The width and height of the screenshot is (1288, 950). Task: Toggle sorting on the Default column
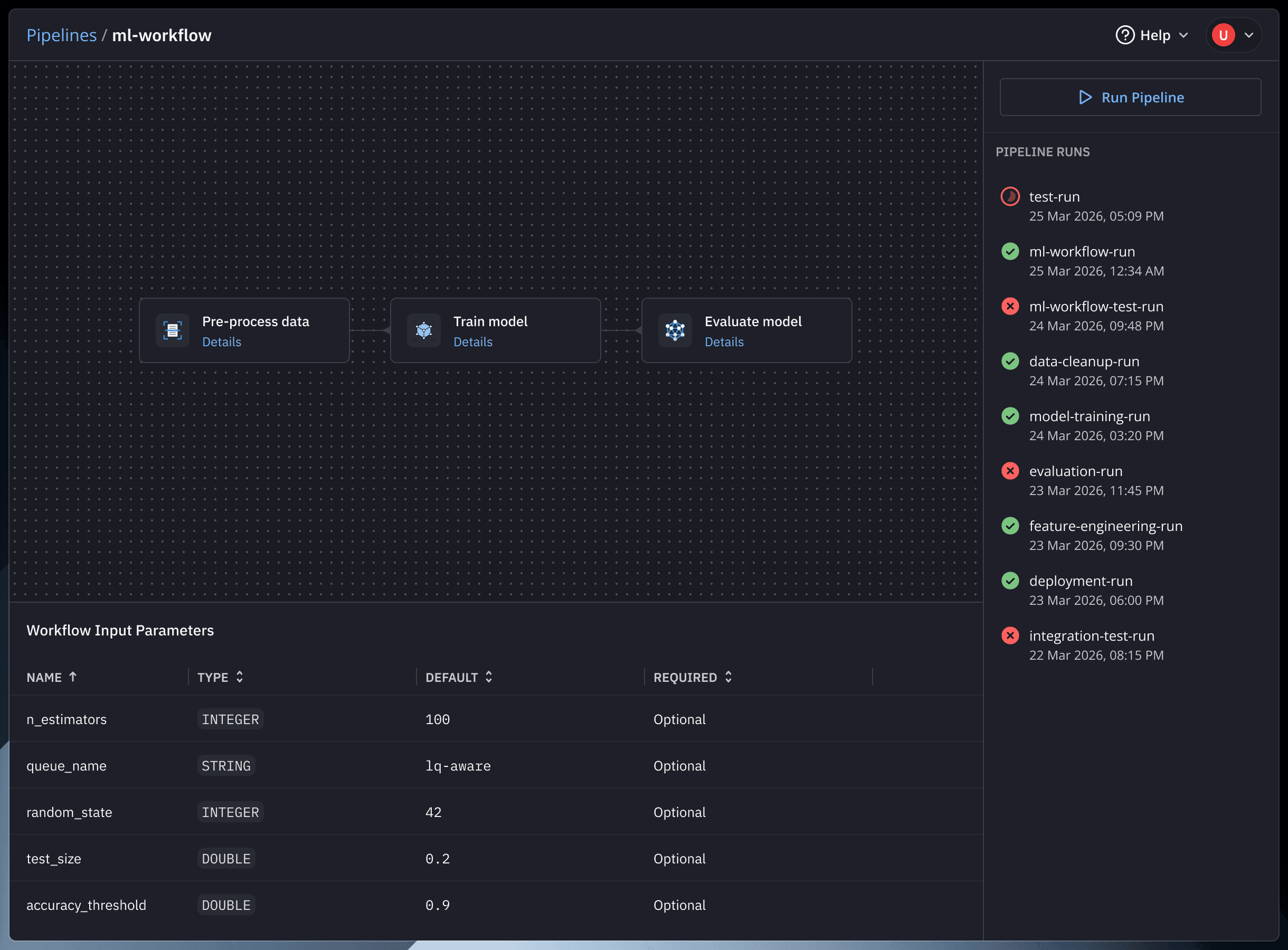(489, 677)
